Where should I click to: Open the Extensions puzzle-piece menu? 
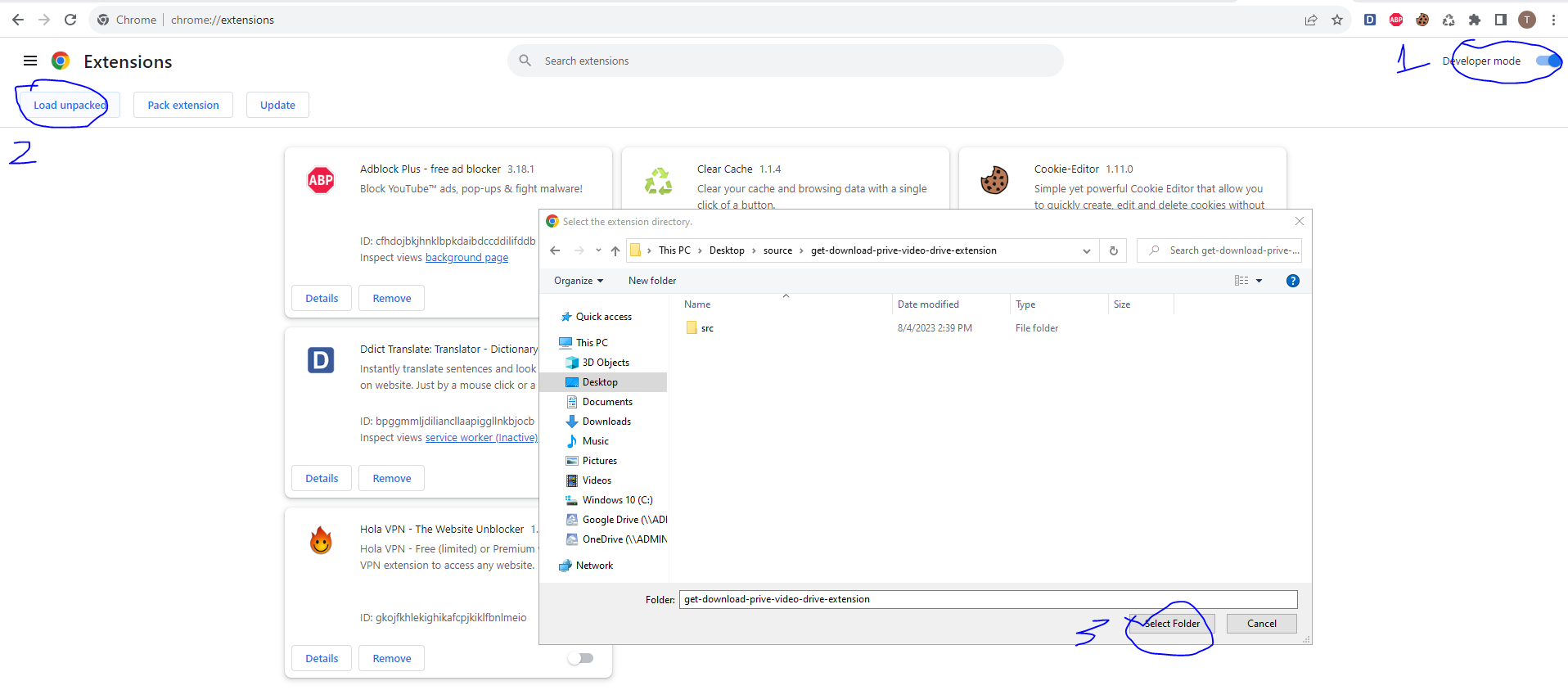point(1475,20)
